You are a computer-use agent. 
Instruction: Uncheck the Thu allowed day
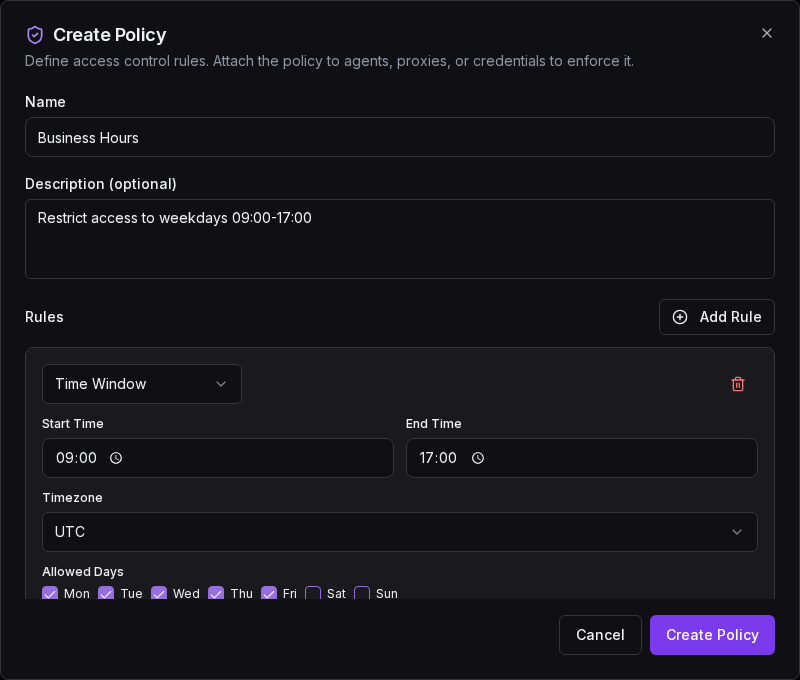pyautogui.click(x=216, y=593)
